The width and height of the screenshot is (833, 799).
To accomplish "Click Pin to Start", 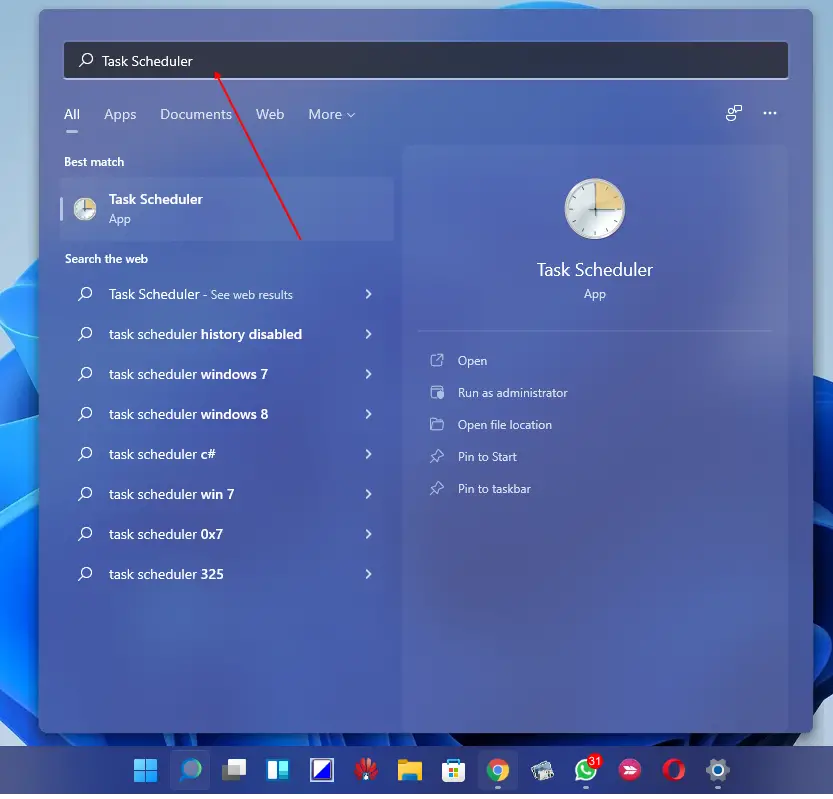I will click(487, 456).
